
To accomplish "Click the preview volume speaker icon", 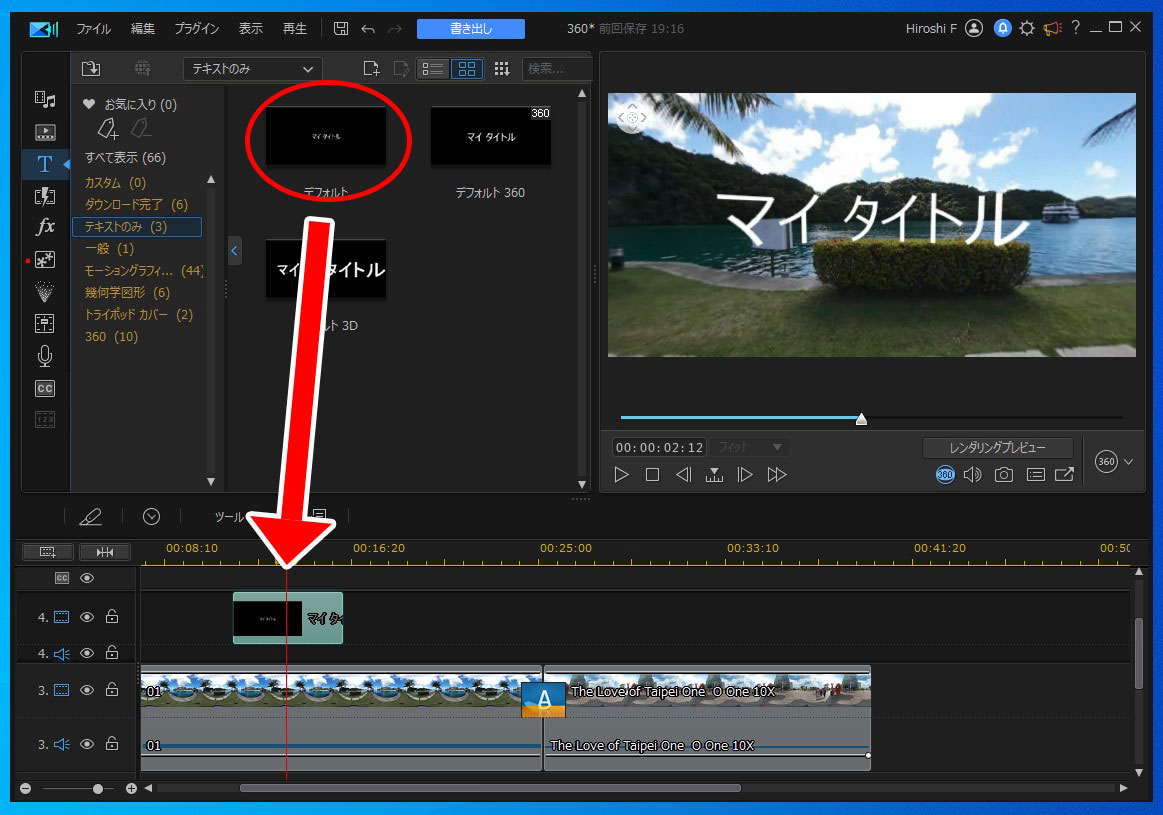I will (972, 475).
